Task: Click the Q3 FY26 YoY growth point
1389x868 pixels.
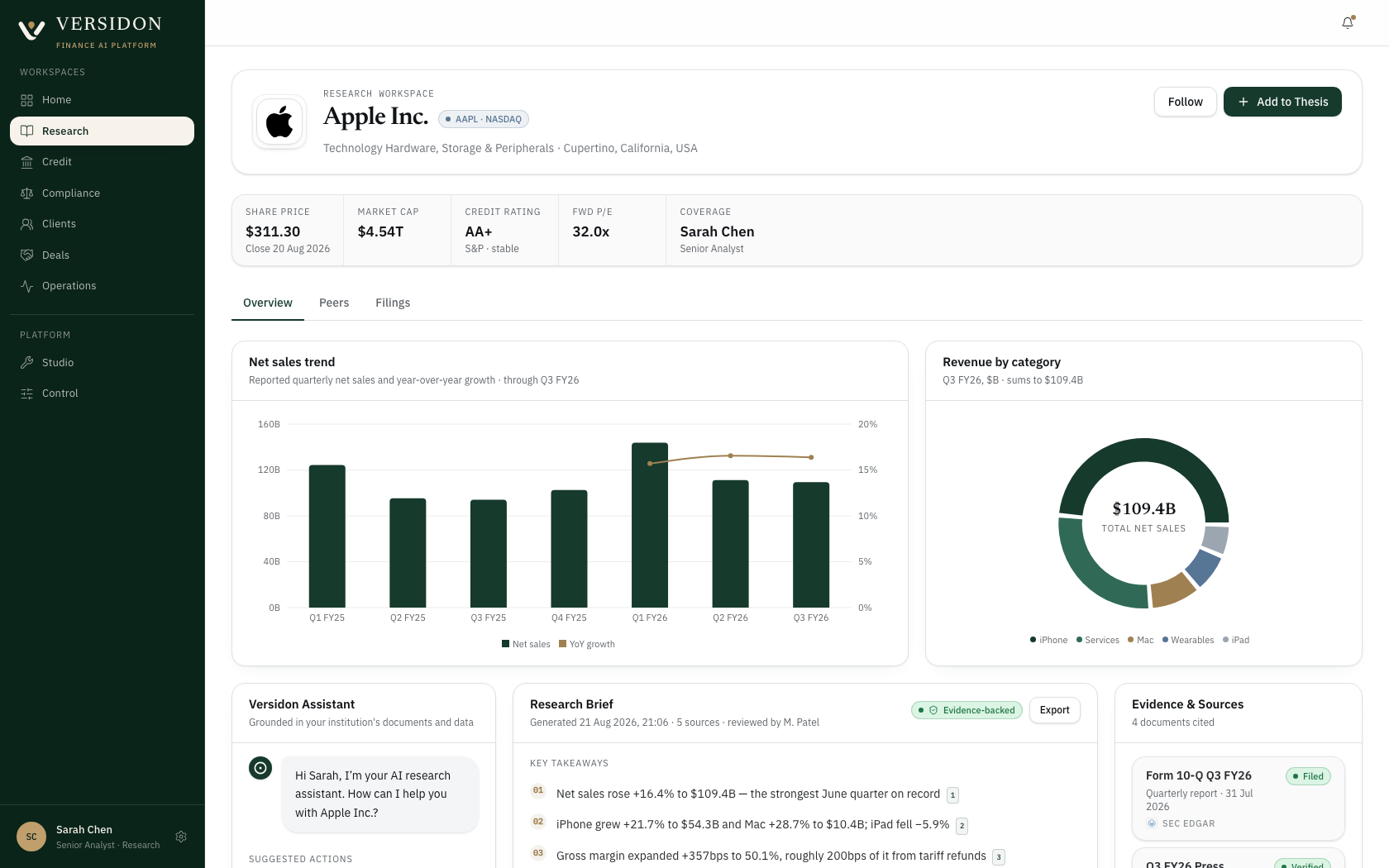Action: 811,457
